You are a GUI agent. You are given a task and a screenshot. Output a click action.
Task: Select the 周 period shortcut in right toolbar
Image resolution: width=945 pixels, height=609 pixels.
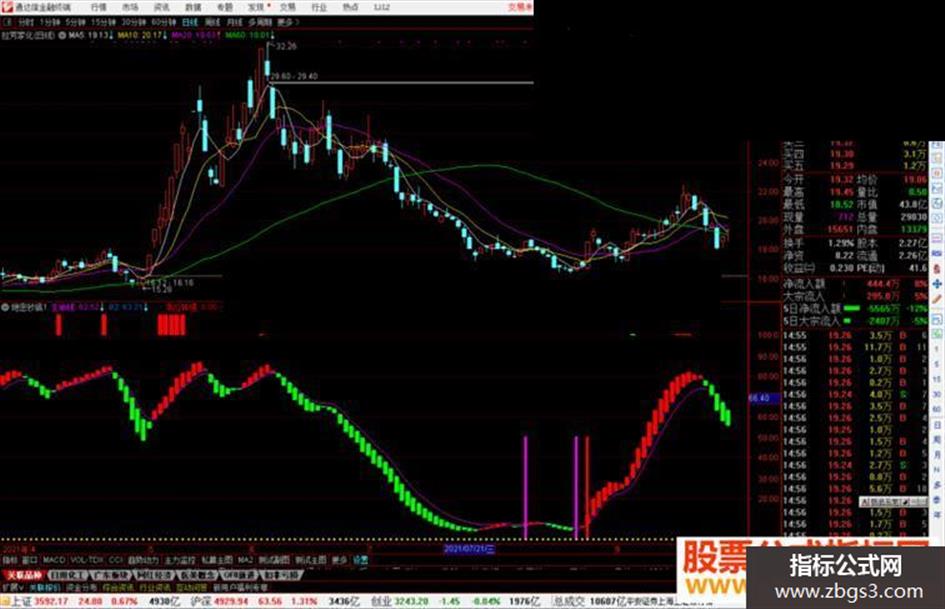(937, 441)
